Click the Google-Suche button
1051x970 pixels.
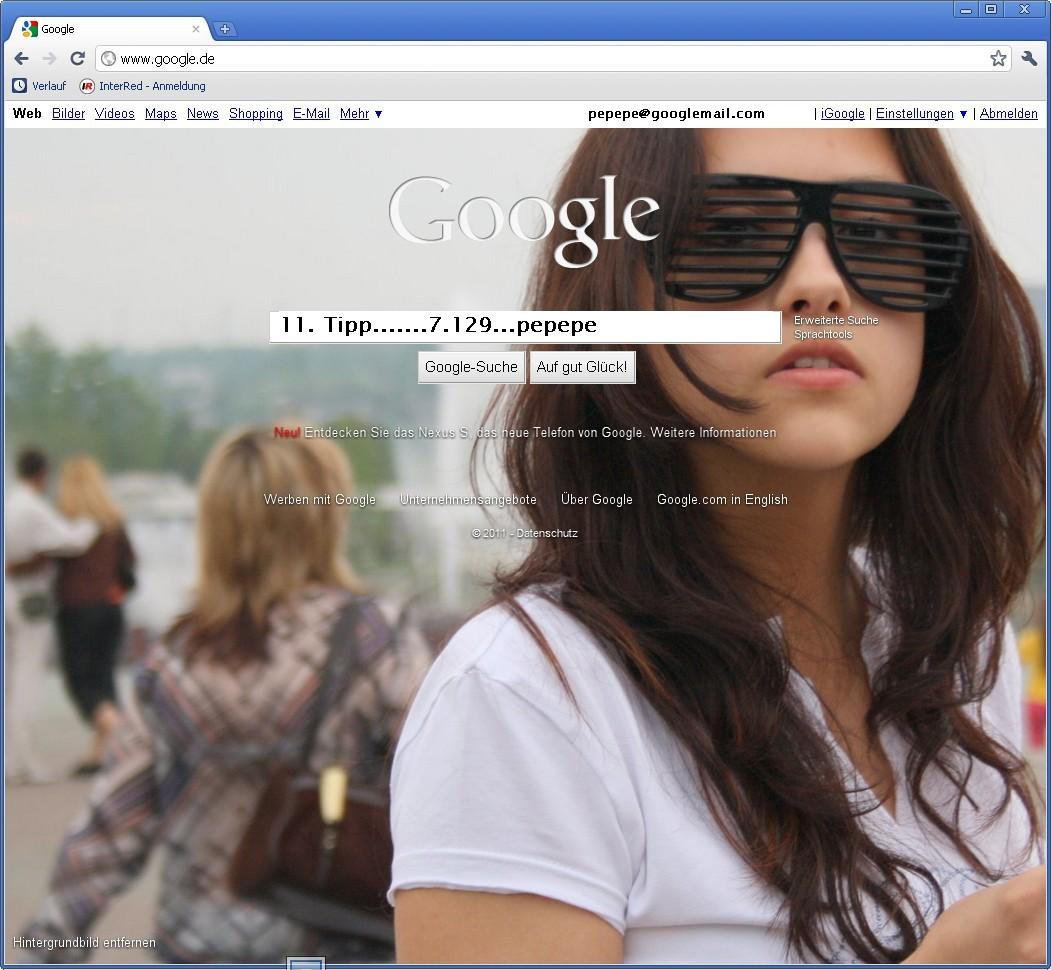(471, 367)
